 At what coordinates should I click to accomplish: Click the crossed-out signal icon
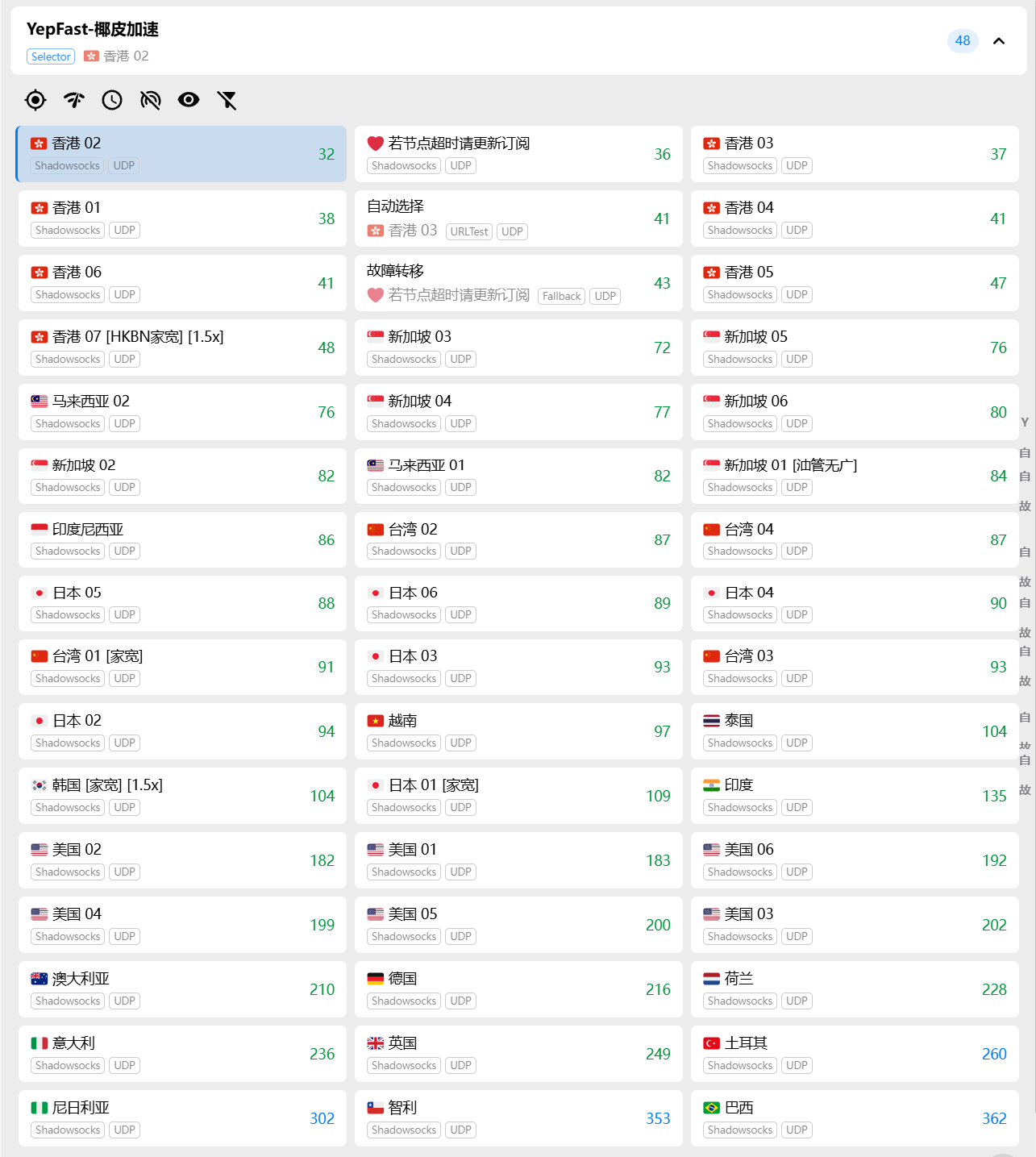click(x=151, y=100)
